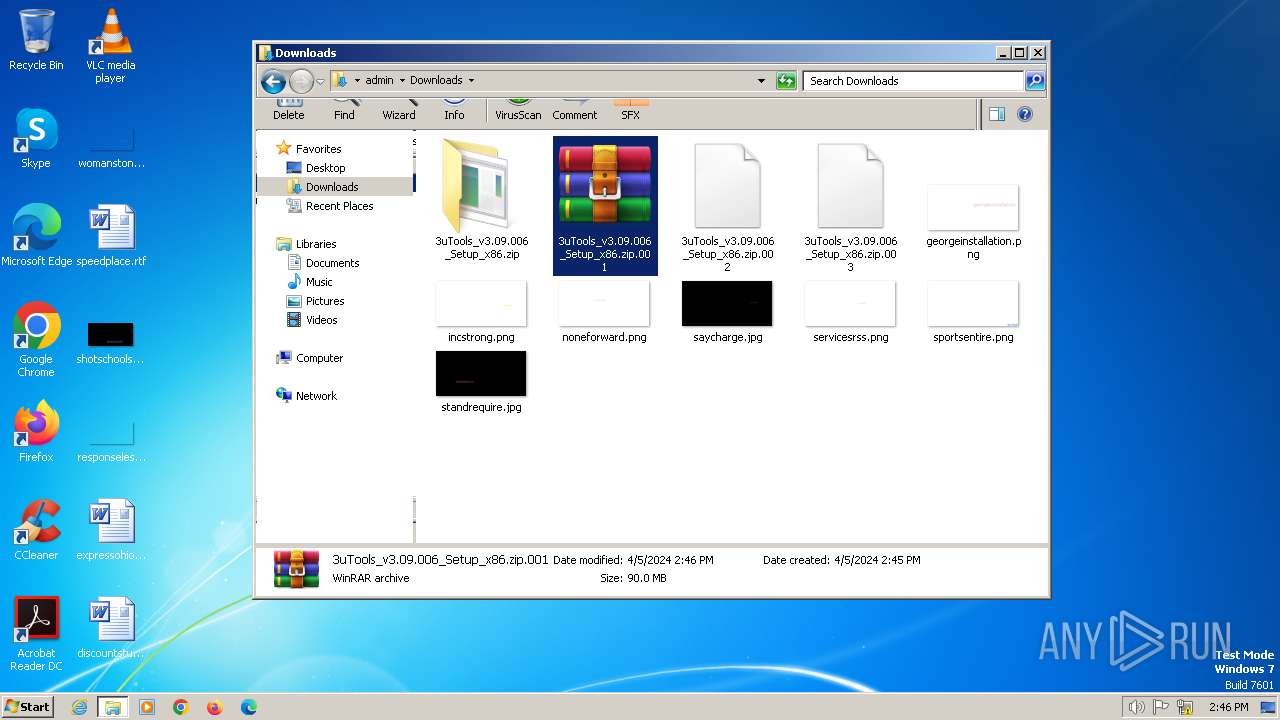Open the Microsoft Edge desktop shortcut
Image resolution: width=1280 pixels, height=720 pixels.
37,236
